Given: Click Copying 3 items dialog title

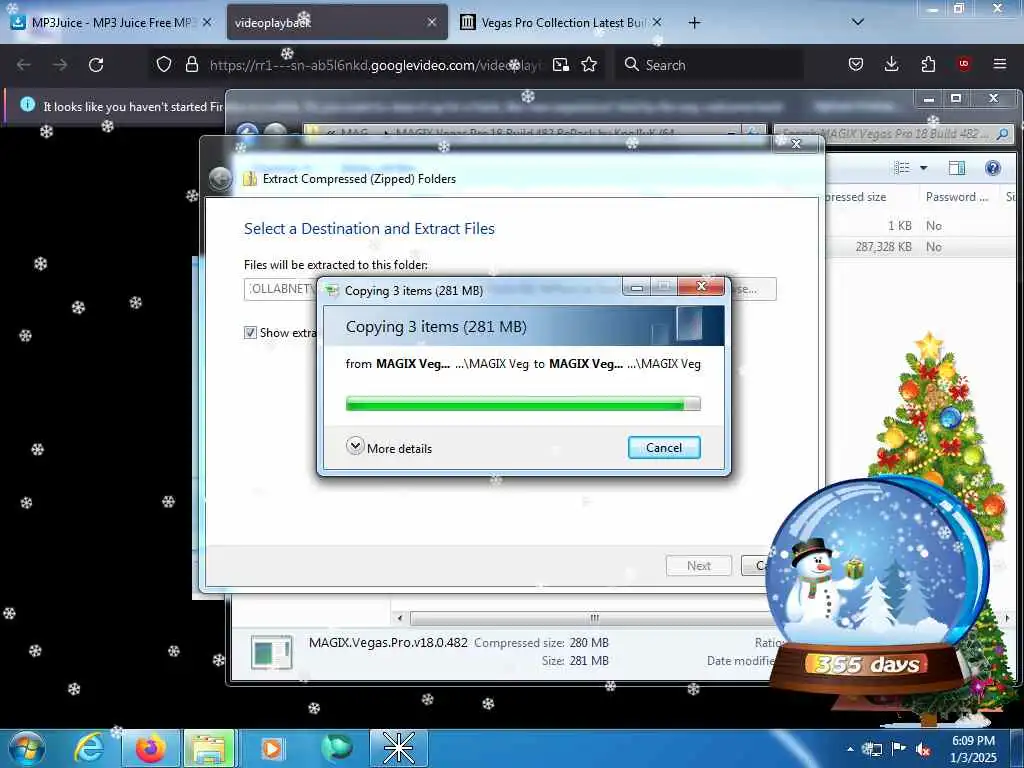Looking at the screenshot, I should pyautogui.click(x=413, y=291).
